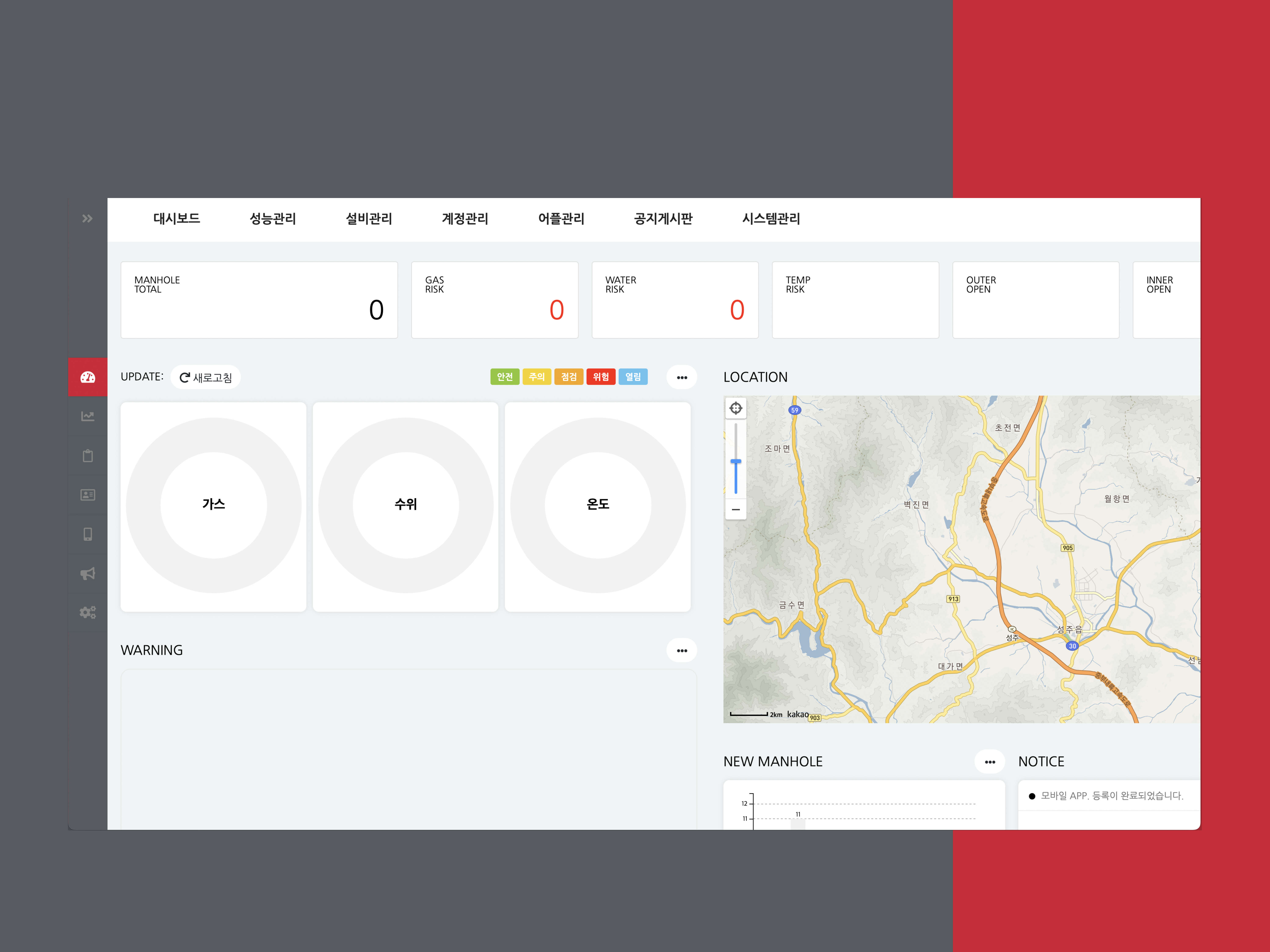Toggle the red 위험 status filter
Screen dimensions: 1270x952
click(601, 376)
